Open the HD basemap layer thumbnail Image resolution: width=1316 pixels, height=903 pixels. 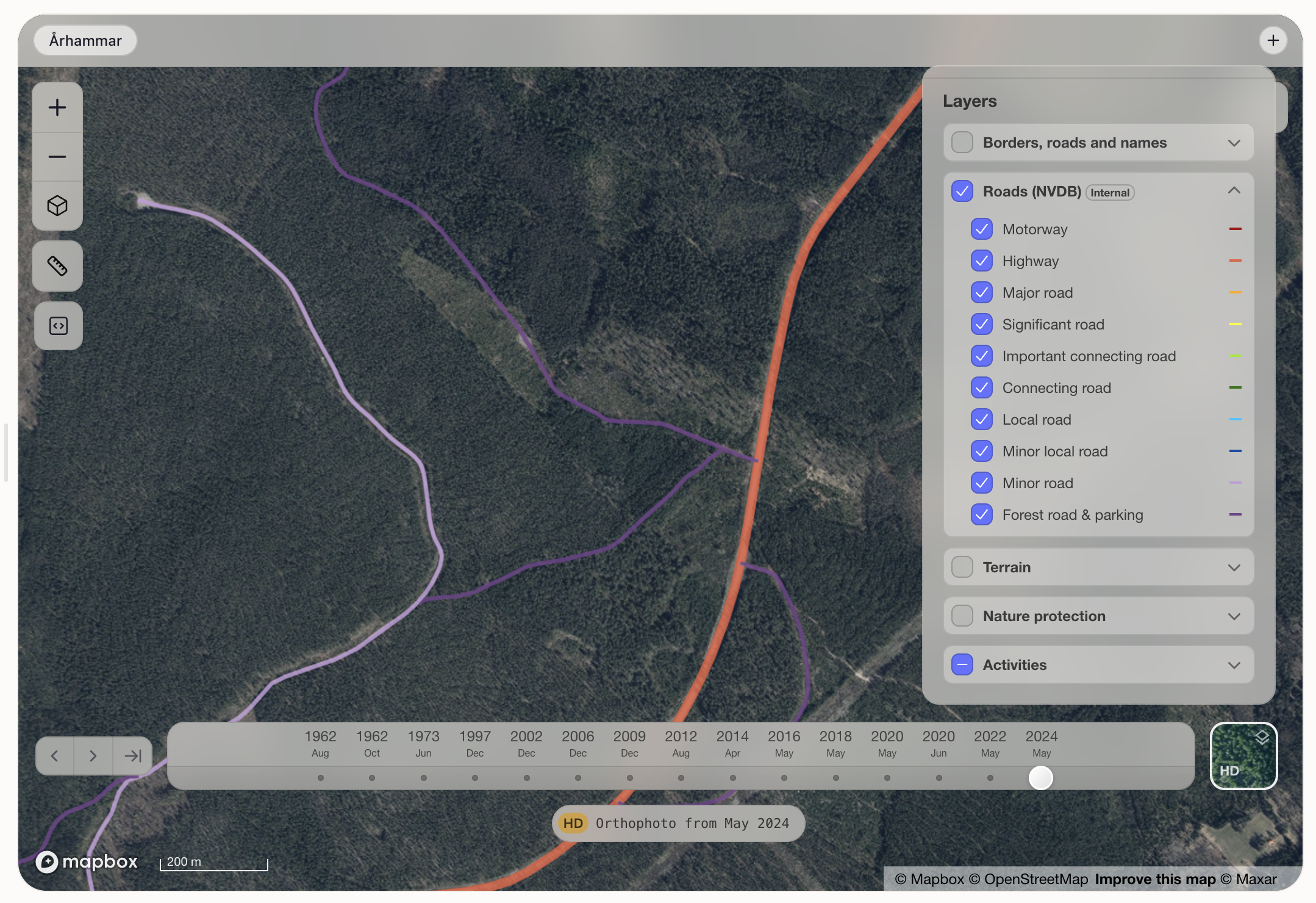tap(1244, 756)
